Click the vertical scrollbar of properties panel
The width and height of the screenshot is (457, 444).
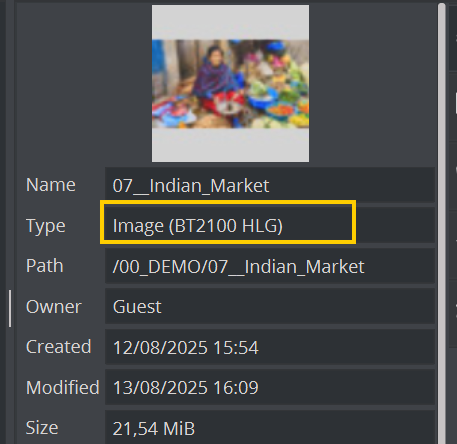pyautogui.click(x=442, y=223)
